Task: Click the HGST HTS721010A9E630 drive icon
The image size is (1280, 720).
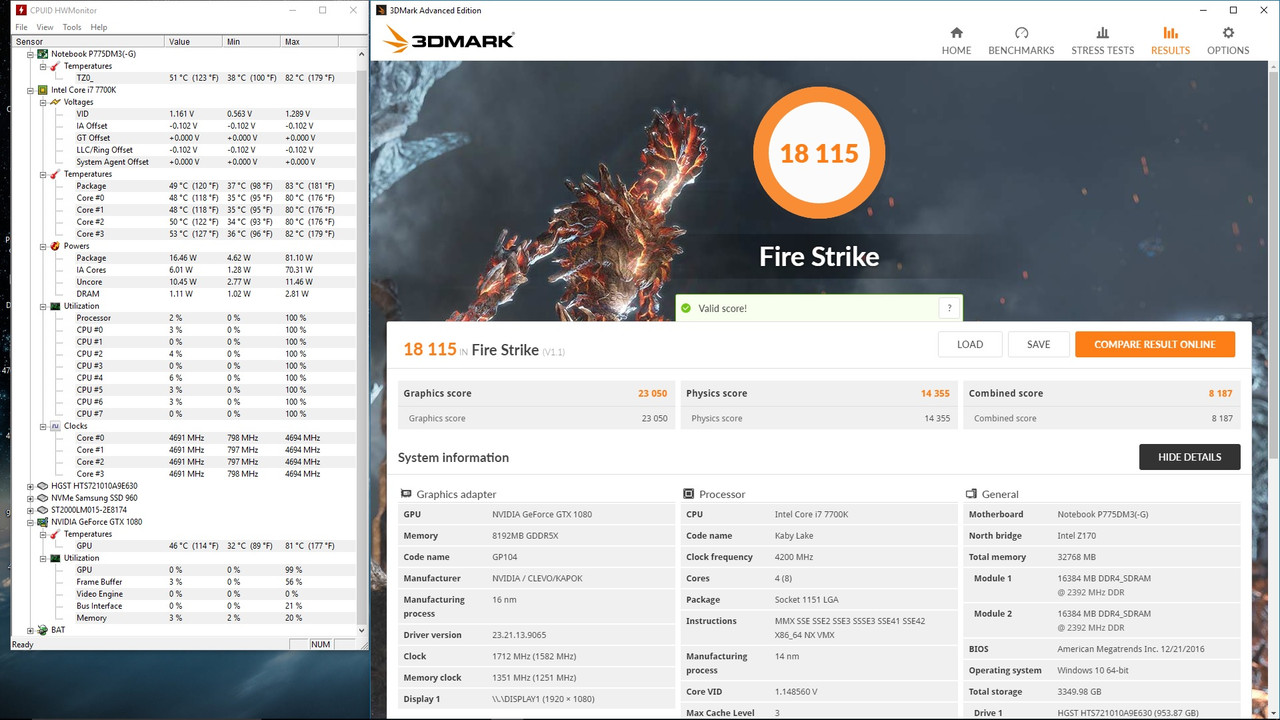Action: [x=43, y=486]
